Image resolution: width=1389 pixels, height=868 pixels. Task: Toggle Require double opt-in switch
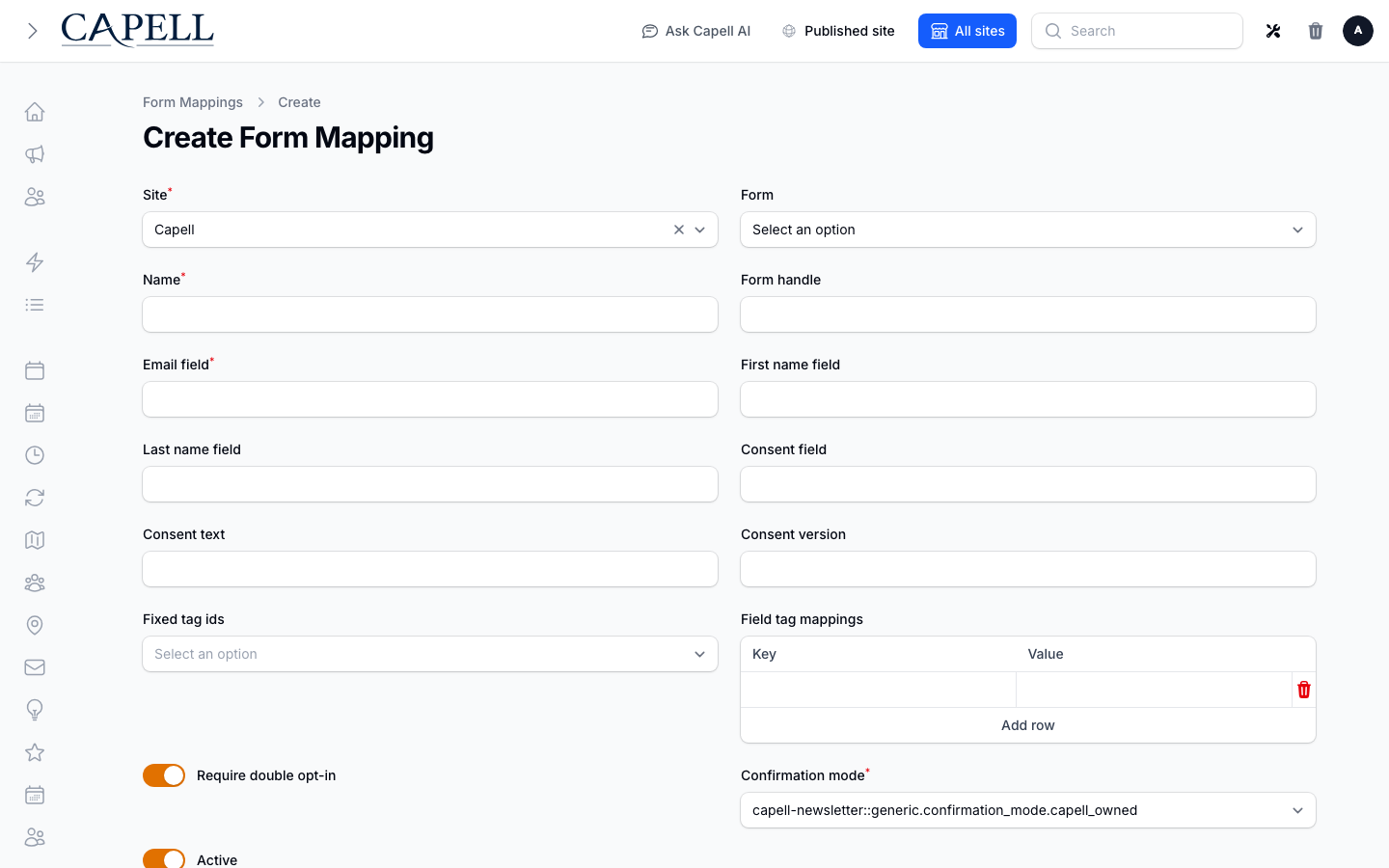[164, 775]
